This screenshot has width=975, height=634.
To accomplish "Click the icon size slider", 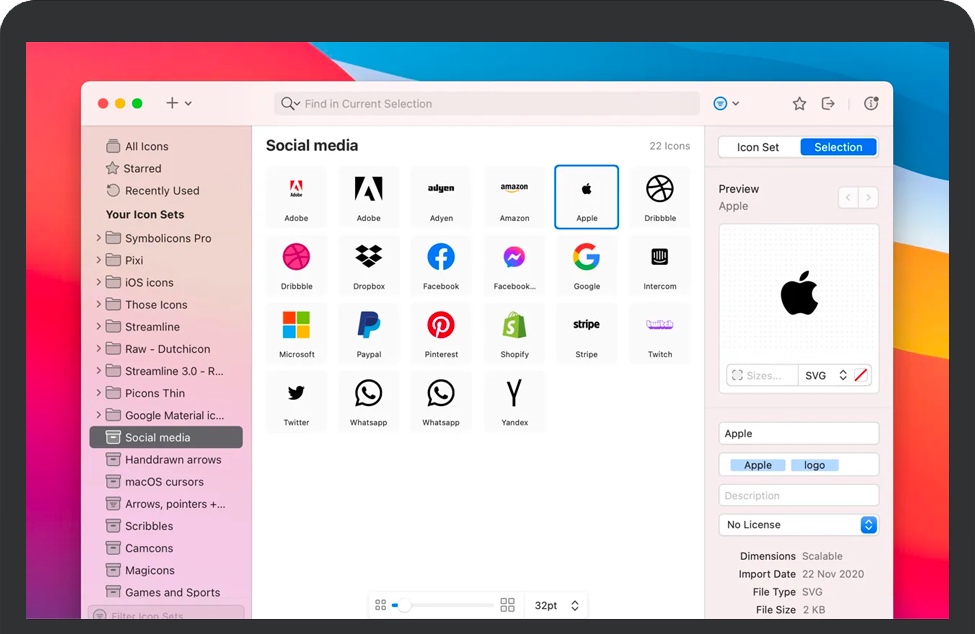I will coord(443,605).
